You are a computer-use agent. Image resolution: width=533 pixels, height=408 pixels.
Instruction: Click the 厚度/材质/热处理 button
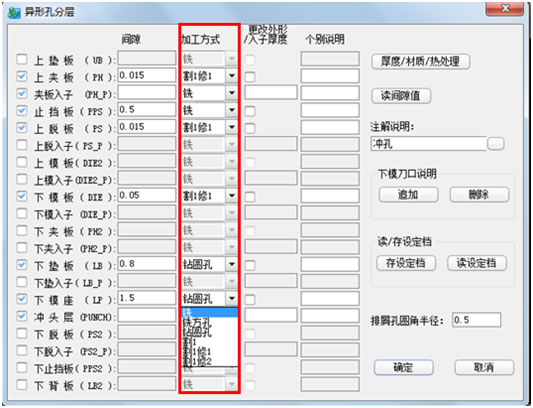click(420, 62)
